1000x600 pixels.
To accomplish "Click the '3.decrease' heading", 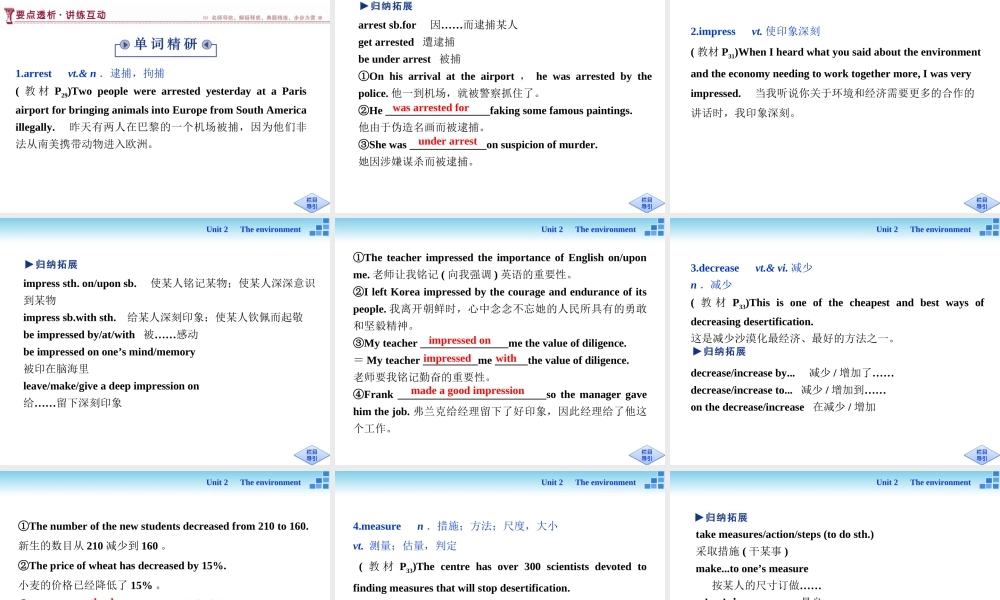I will pyautogui.click(x=715, y=268).
